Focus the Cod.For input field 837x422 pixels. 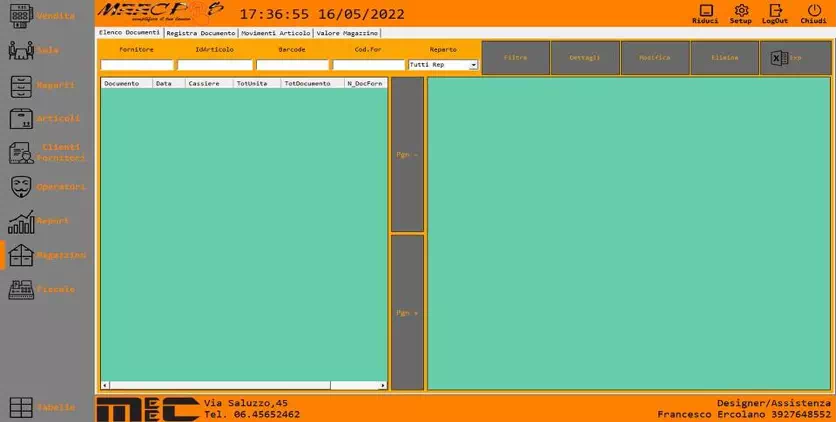369,65
